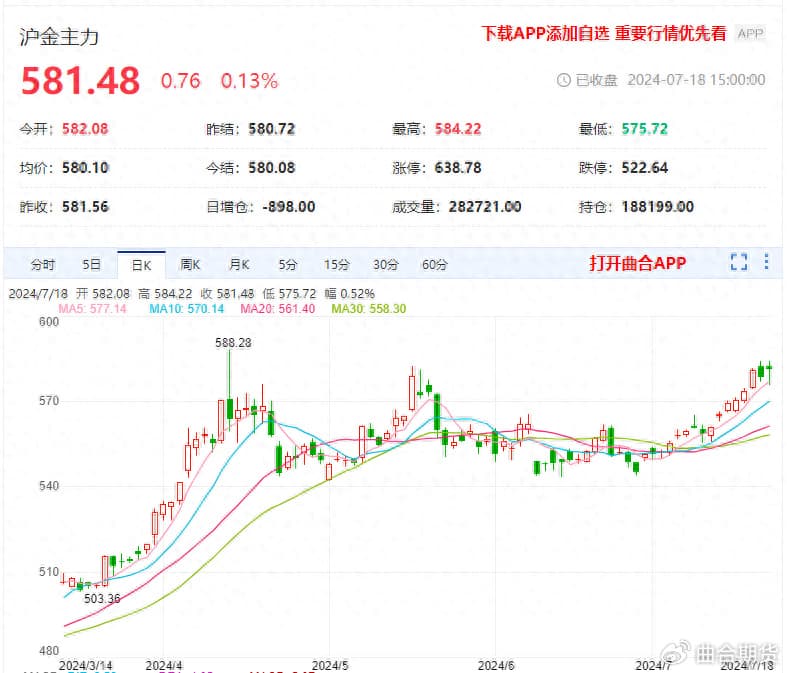787x673 pixels.
Task: Click the 0.76 price change value
Action: (181, 81)
